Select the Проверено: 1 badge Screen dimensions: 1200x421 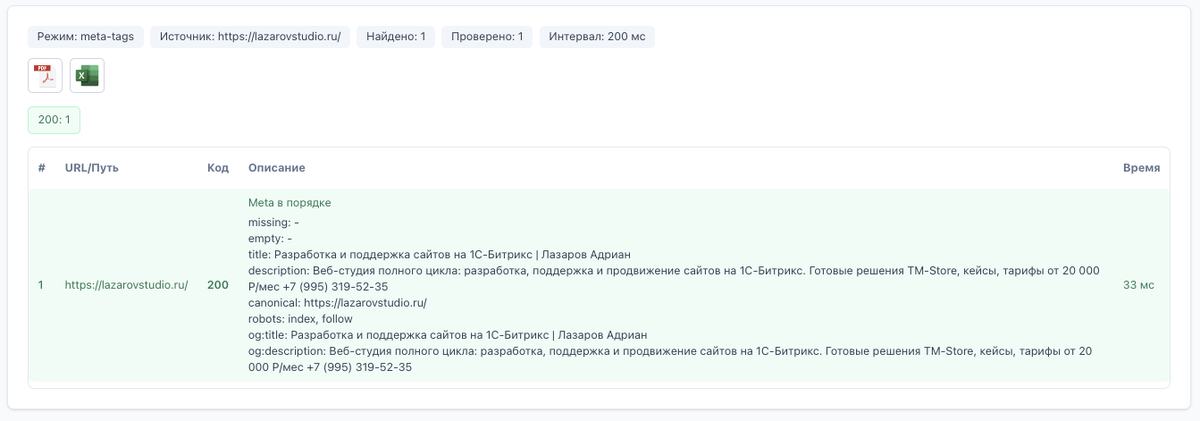click(487, 36)
